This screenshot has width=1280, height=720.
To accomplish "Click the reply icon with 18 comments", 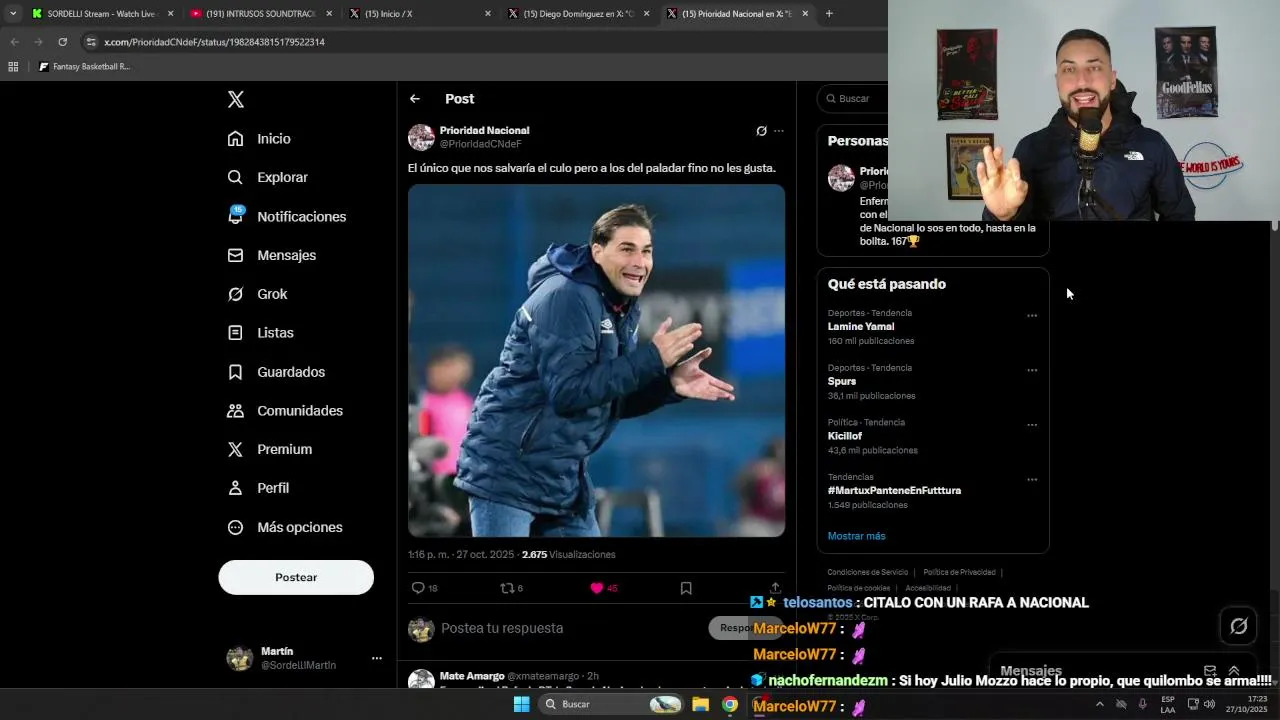I will tap(418, 588).
